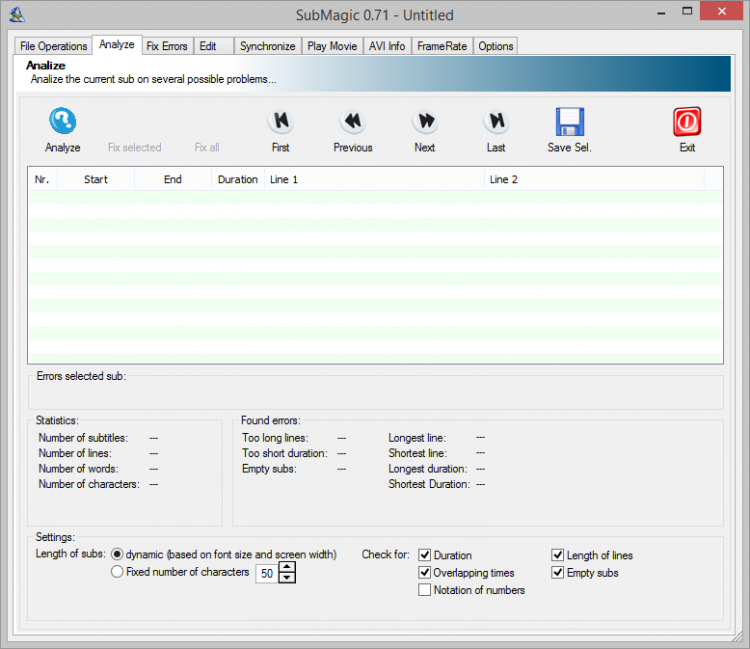750x649 pixels.
Task: Open the Options tab
Action: [x=496, y=46]
